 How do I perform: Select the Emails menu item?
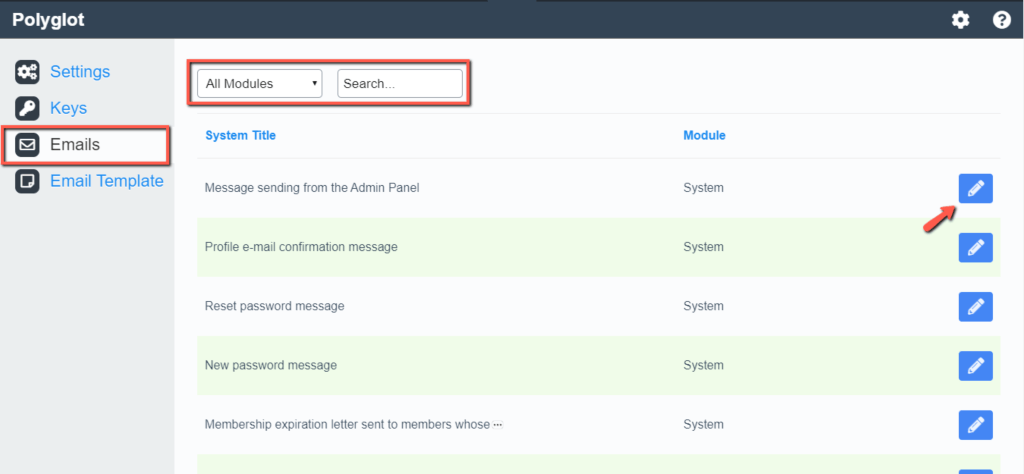click(x=75, y=144)
